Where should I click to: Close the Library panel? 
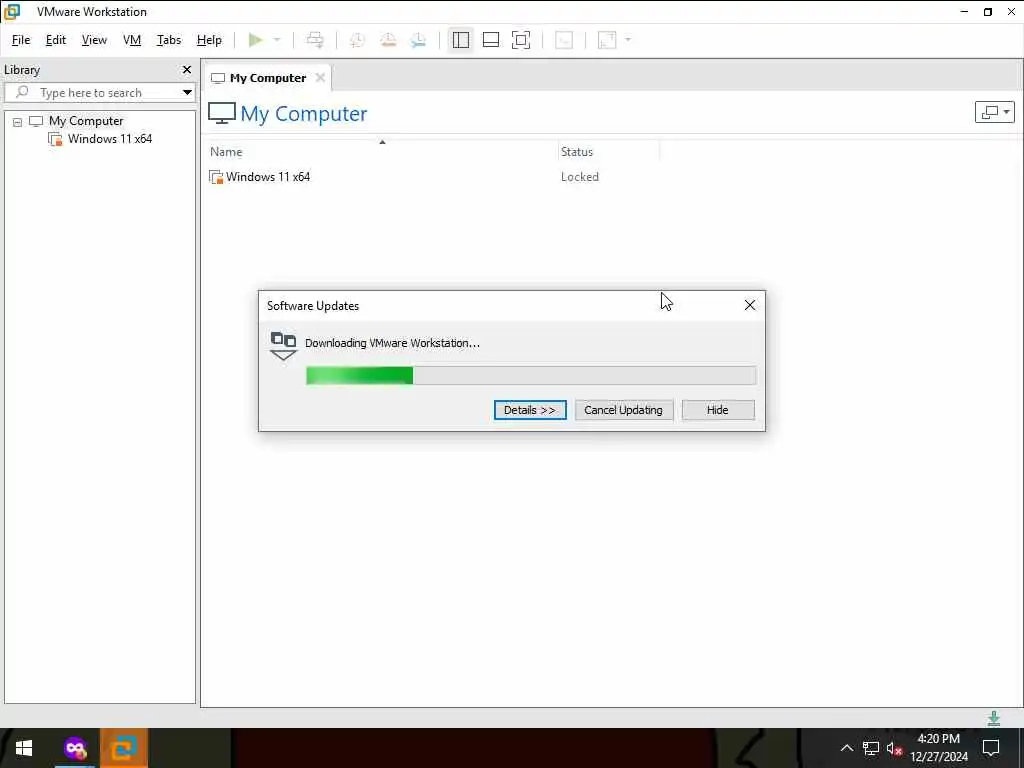click(187, 69)
